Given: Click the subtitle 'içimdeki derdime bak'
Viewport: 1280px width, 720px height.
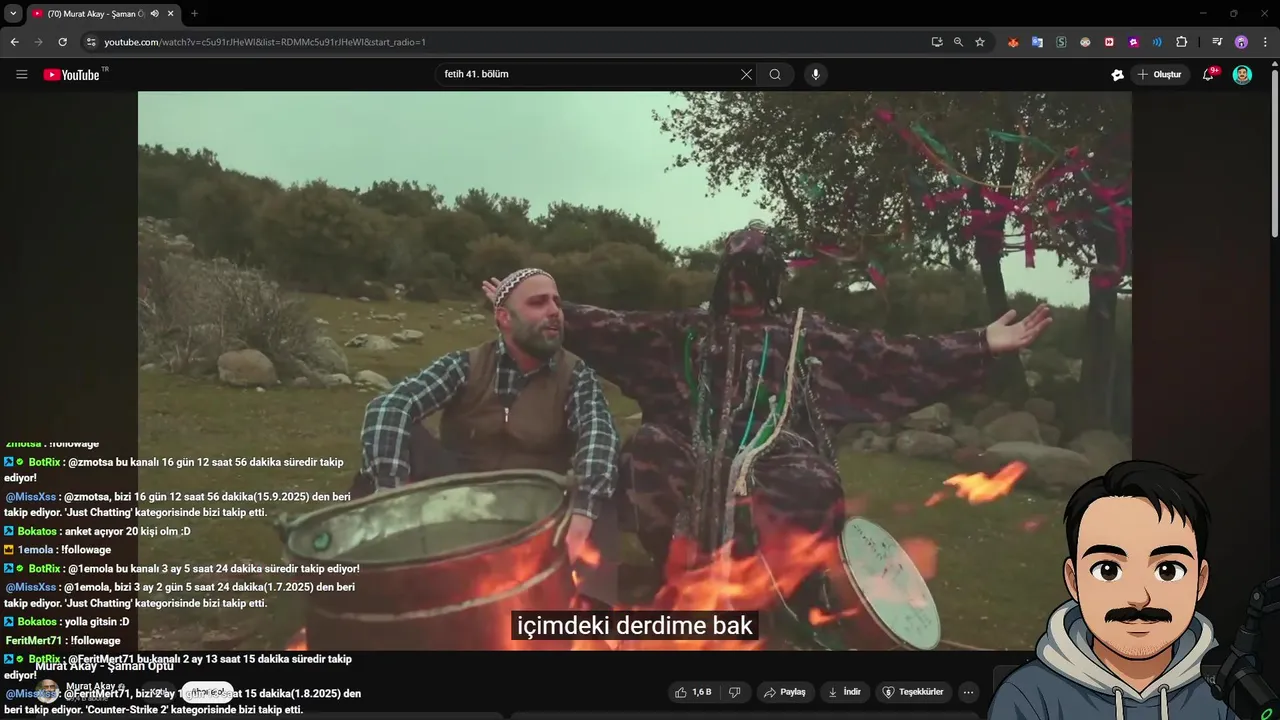Looking at the screenshot, I should pos(634,626).
